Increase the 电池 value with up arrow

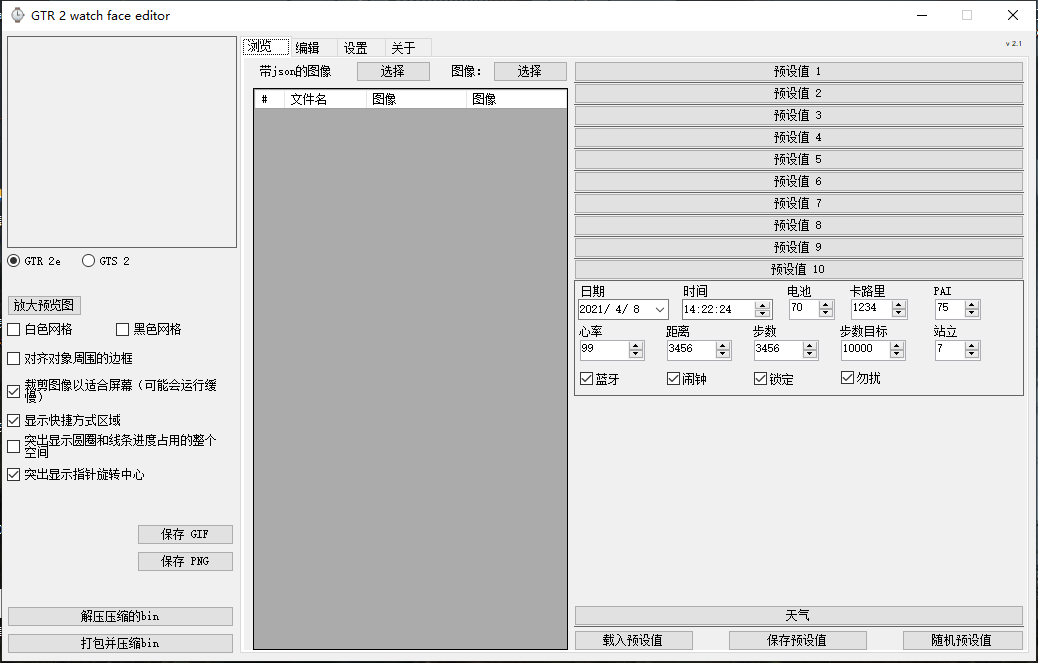point(826,305)
